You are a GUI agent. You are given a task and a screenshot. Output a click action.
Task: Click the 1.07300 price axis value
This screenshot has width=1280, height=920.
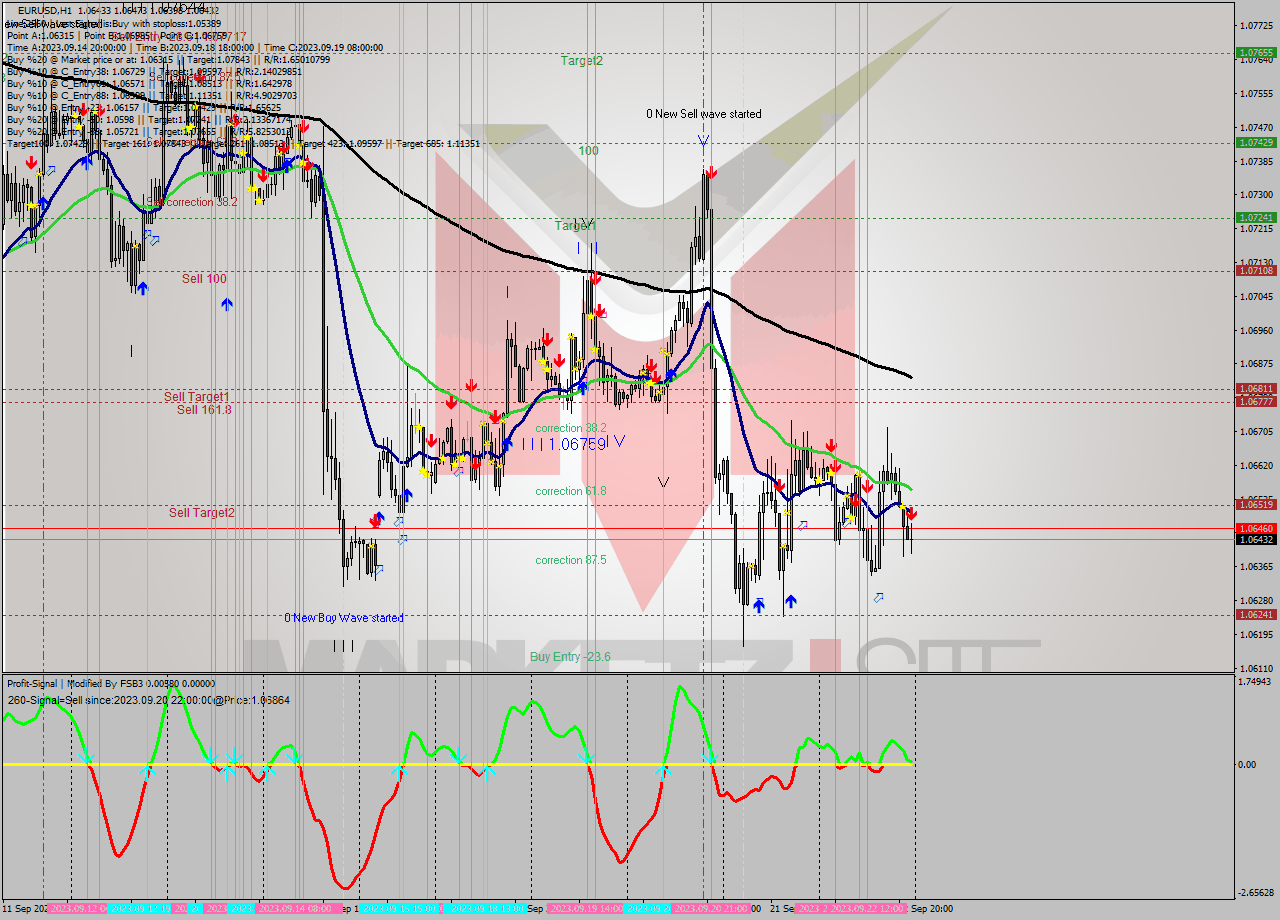coord(1256,194)
